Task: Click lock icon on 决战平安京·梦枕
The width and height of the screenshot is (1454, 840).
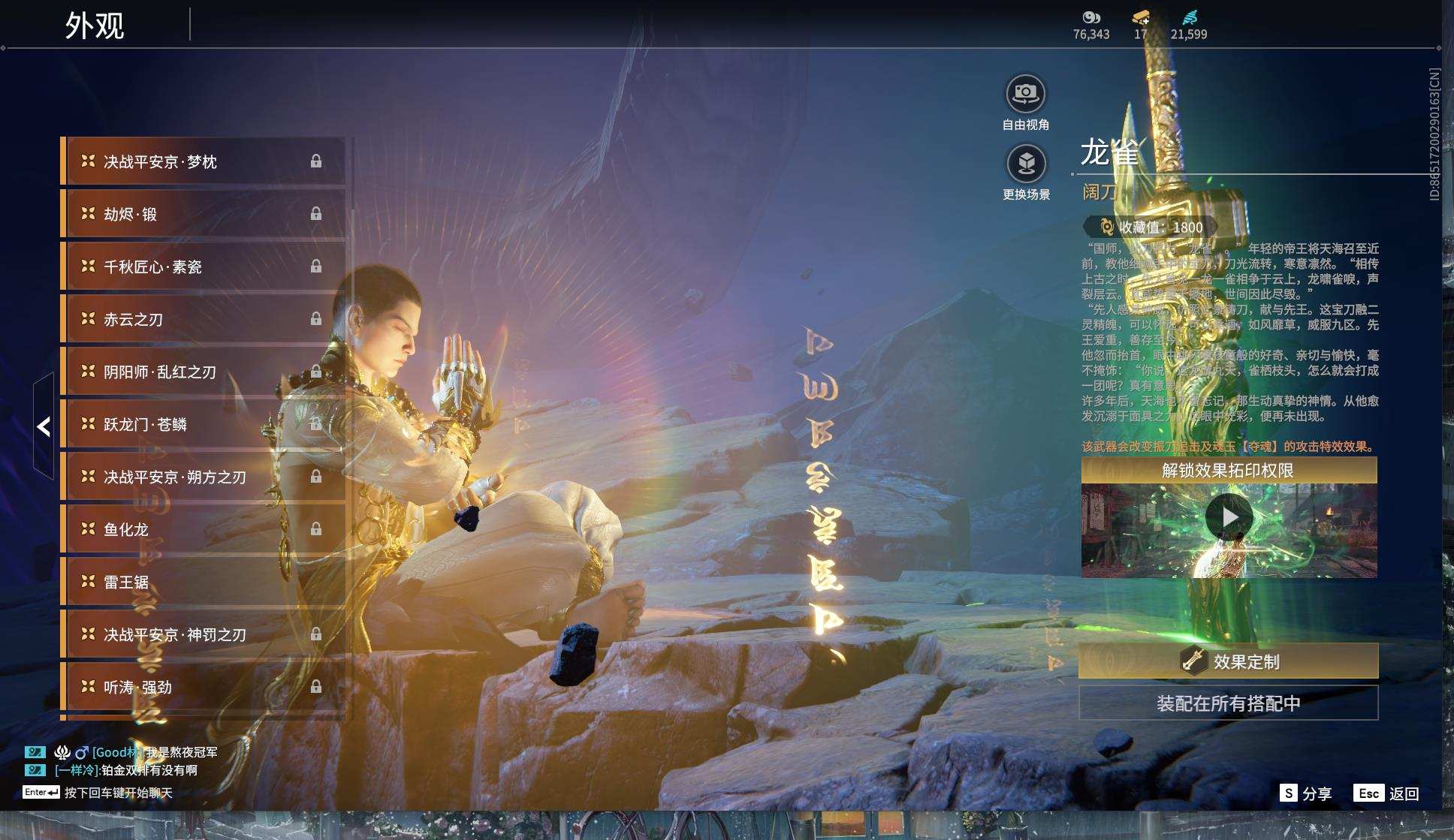Action: tap(316, 161)
